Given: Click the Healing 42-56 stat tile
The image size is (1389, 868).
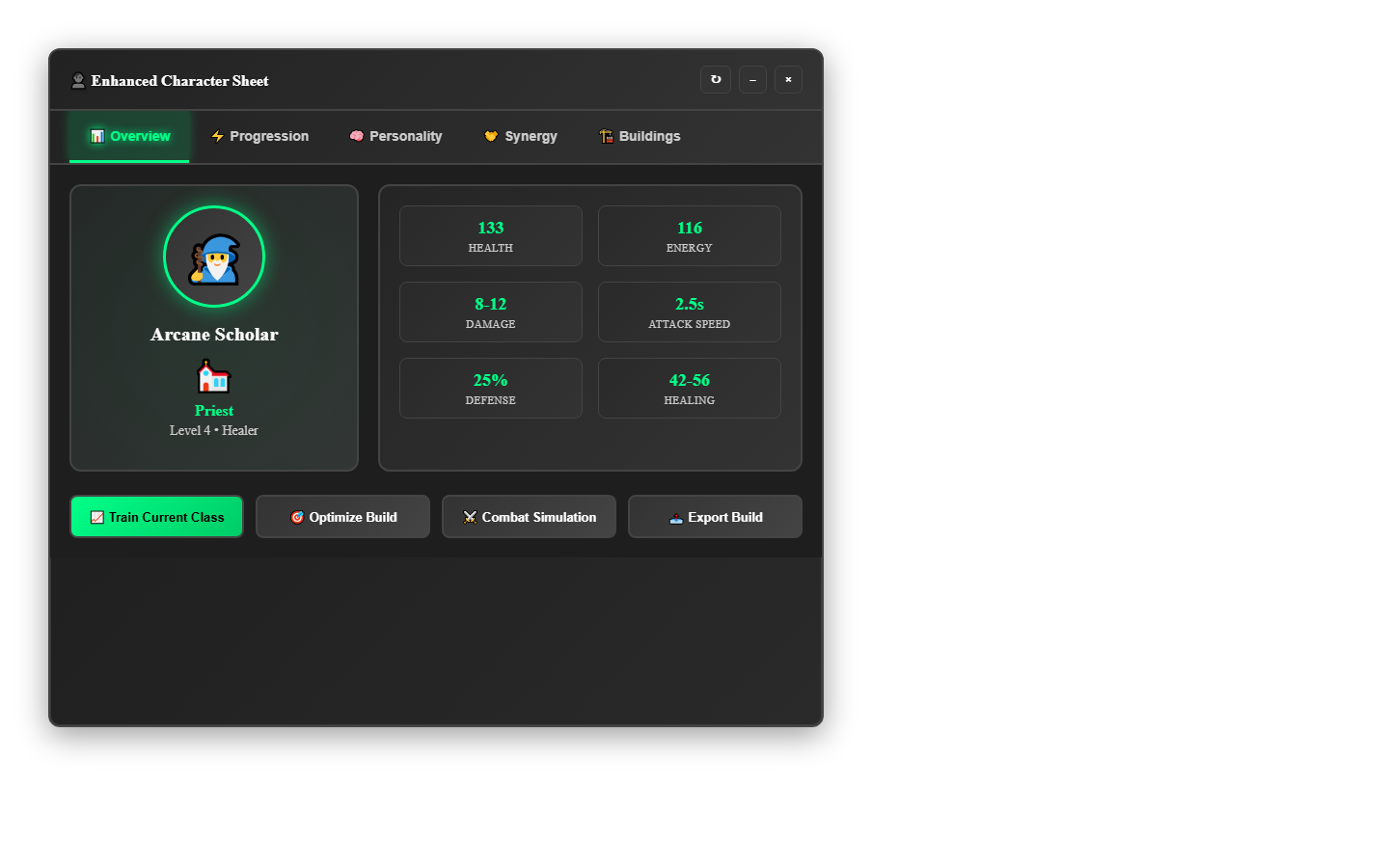Looking at the screenshot, I should [x=690, y=388].
